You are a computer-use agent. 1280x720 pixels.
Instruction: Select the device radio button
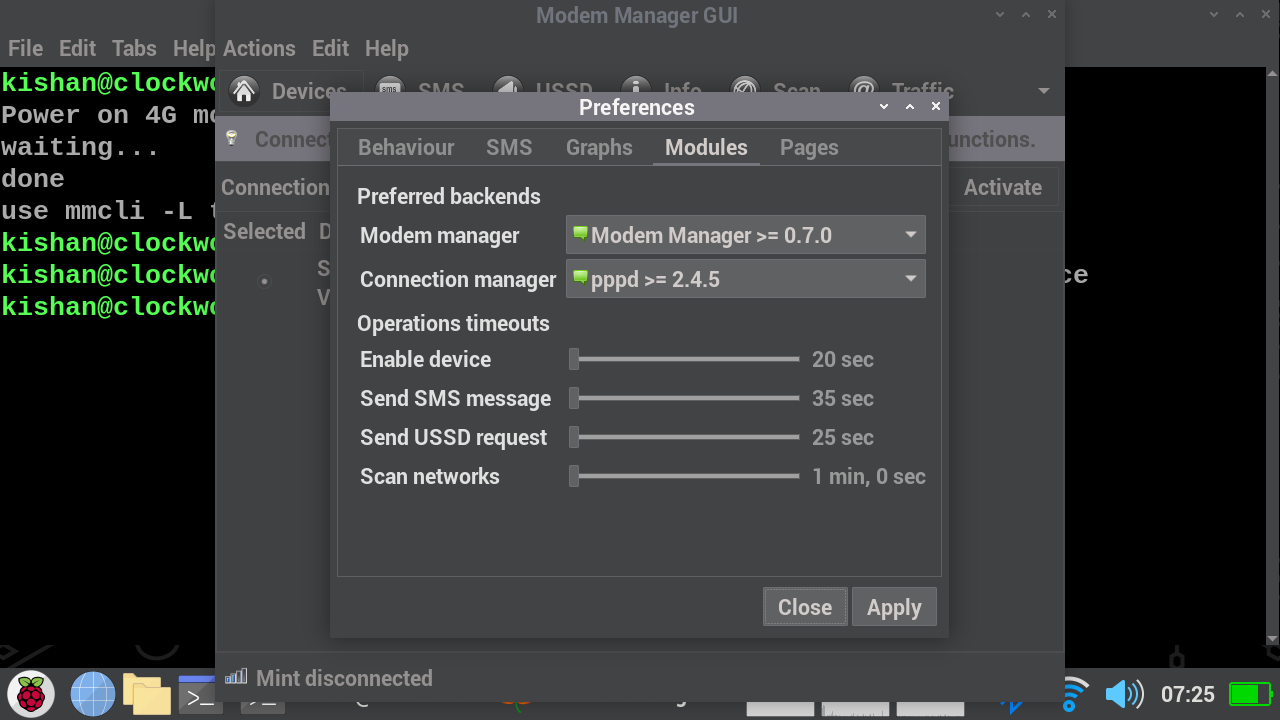264,281
